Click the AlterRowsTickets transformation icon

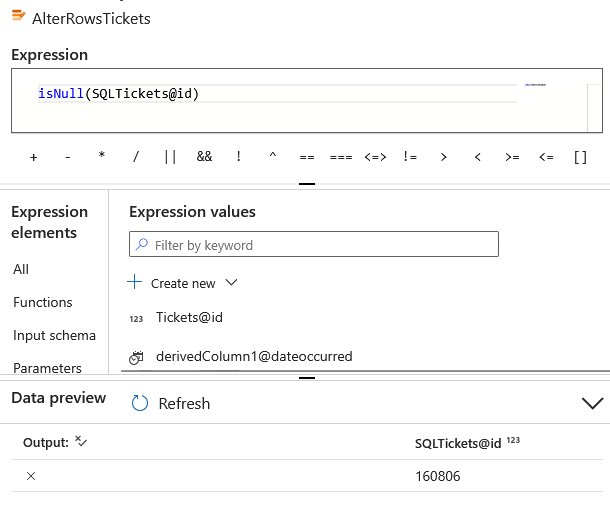click(x=19, y=17)
